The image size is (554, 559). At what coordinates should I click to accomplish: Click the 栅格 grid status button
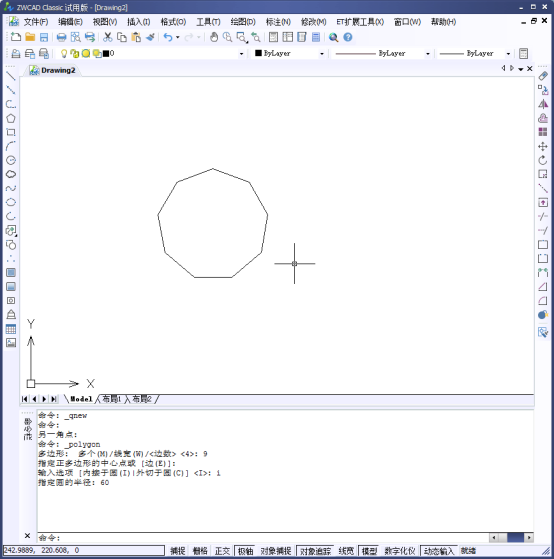click(200, 551)
